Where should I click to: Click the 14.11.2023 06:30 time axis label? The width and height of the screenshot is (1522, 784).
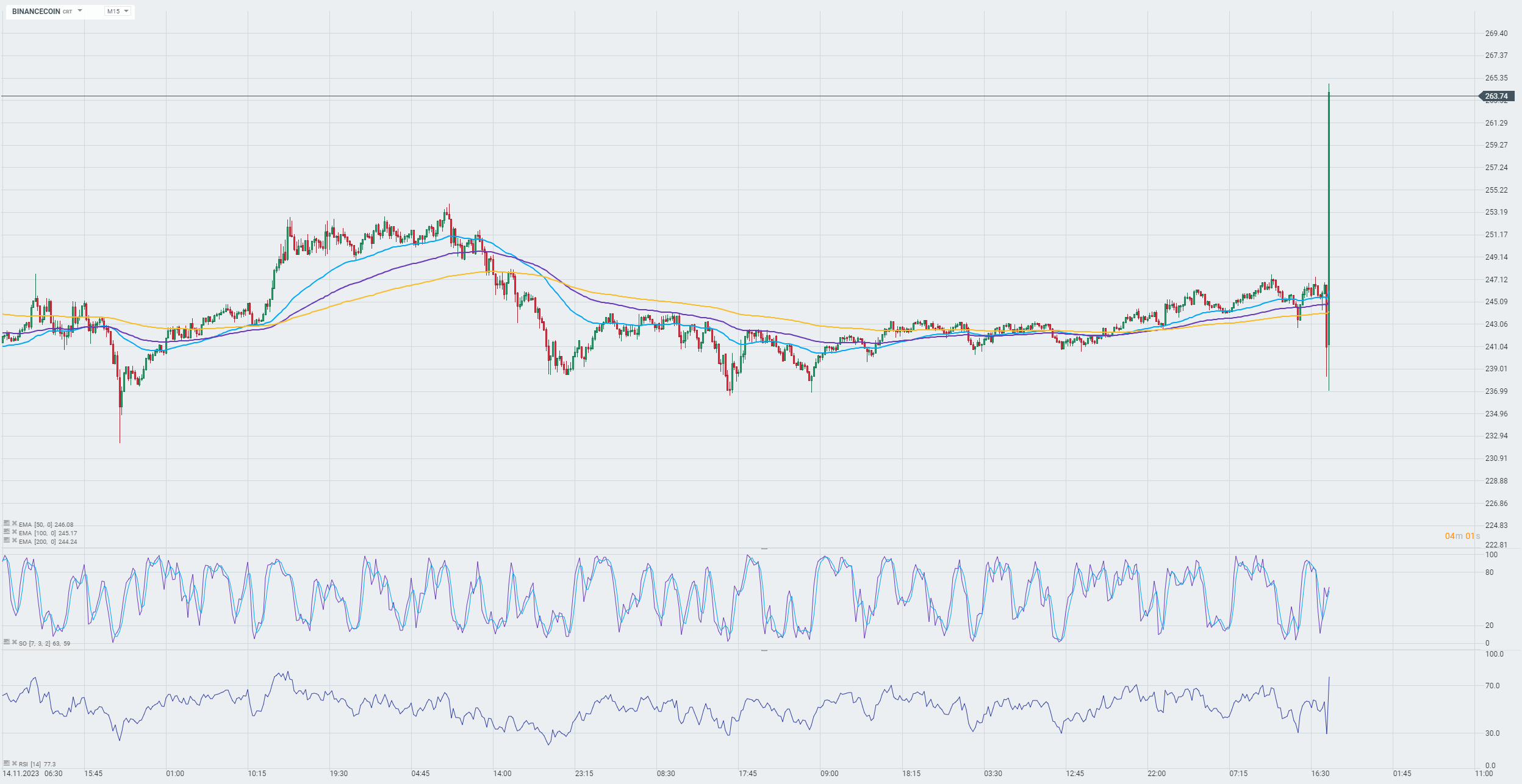pos(32,774)
